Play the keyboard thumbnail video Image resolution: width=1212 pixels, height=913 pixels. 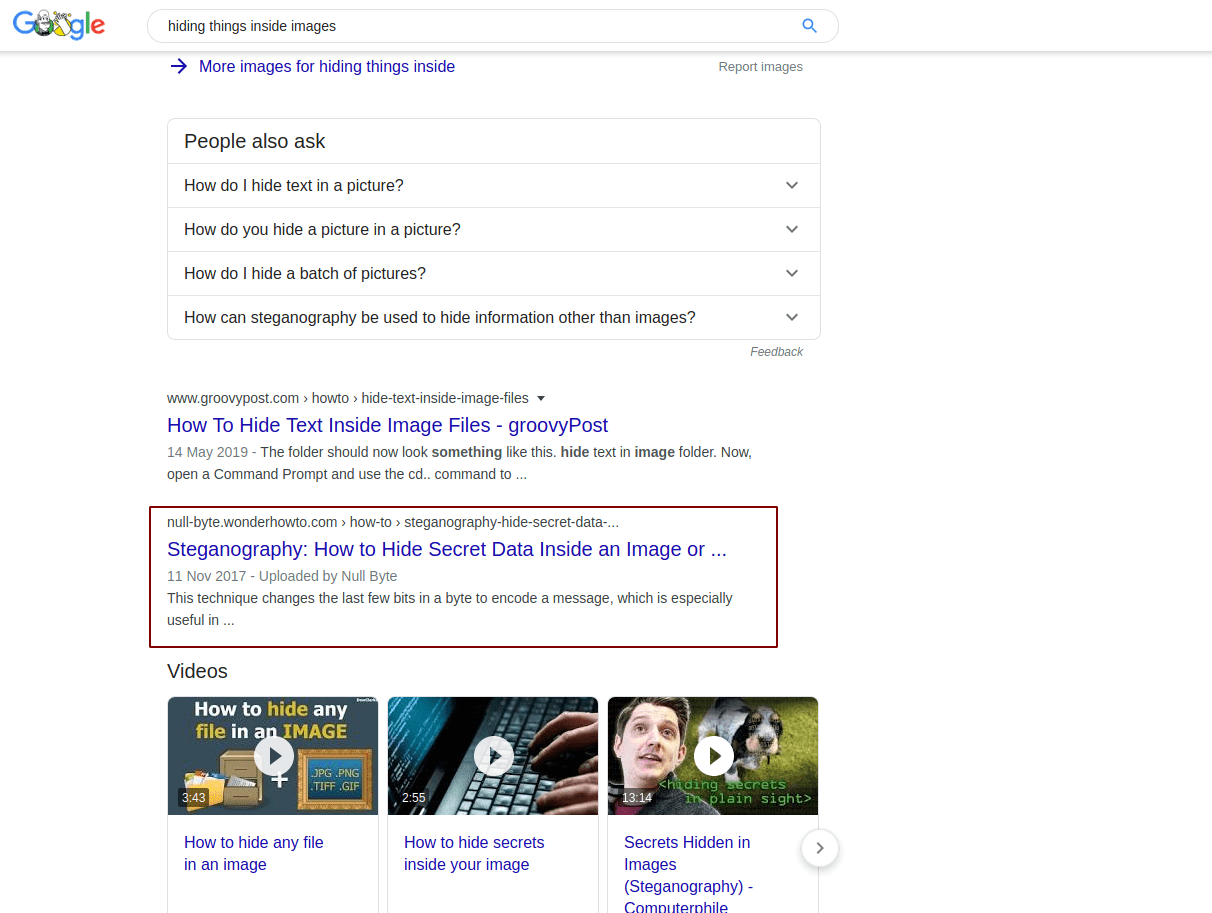493,755
